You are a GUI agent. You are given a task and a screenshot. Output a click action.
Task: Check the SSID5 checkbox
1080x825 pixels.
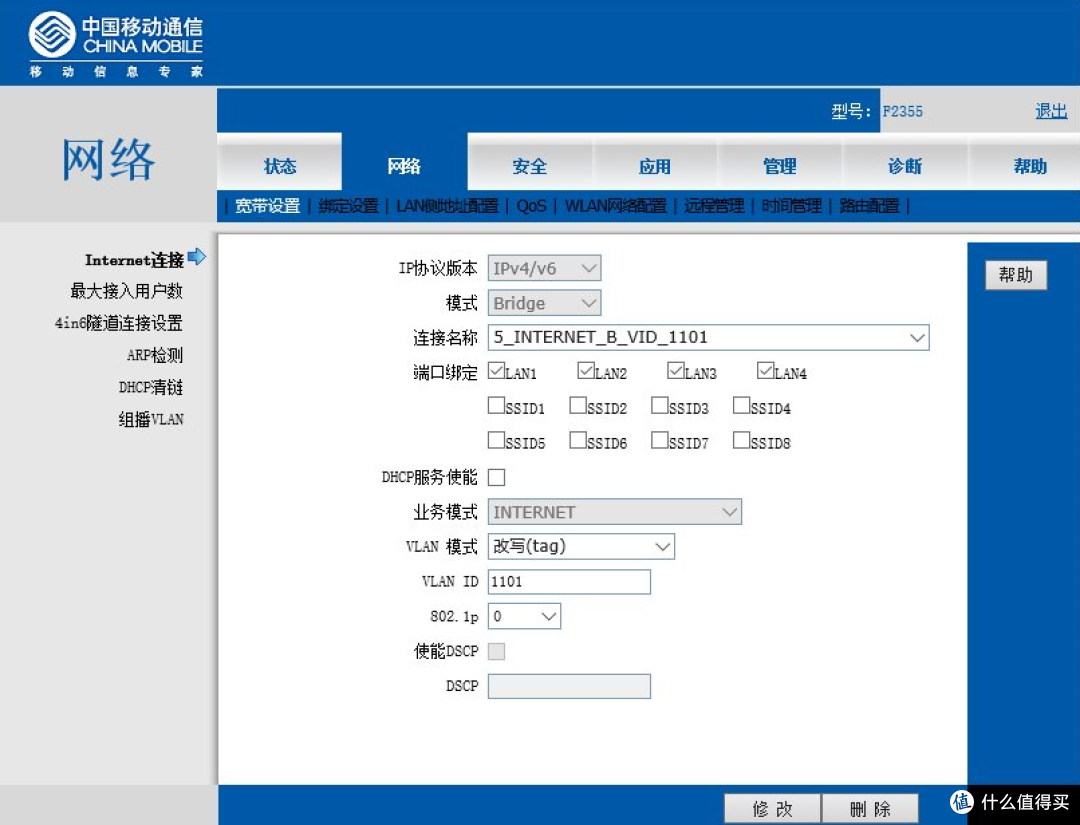[x=496, y=439]
